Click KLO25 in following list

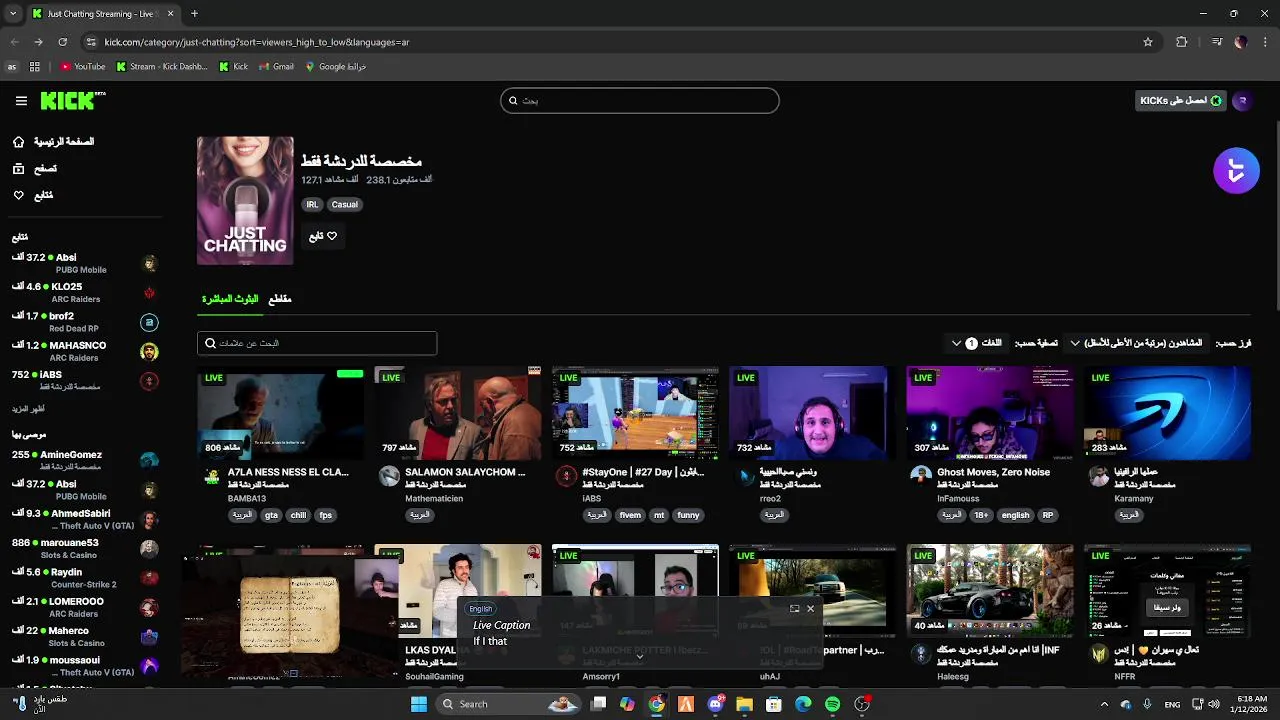[x=67, y=286]
